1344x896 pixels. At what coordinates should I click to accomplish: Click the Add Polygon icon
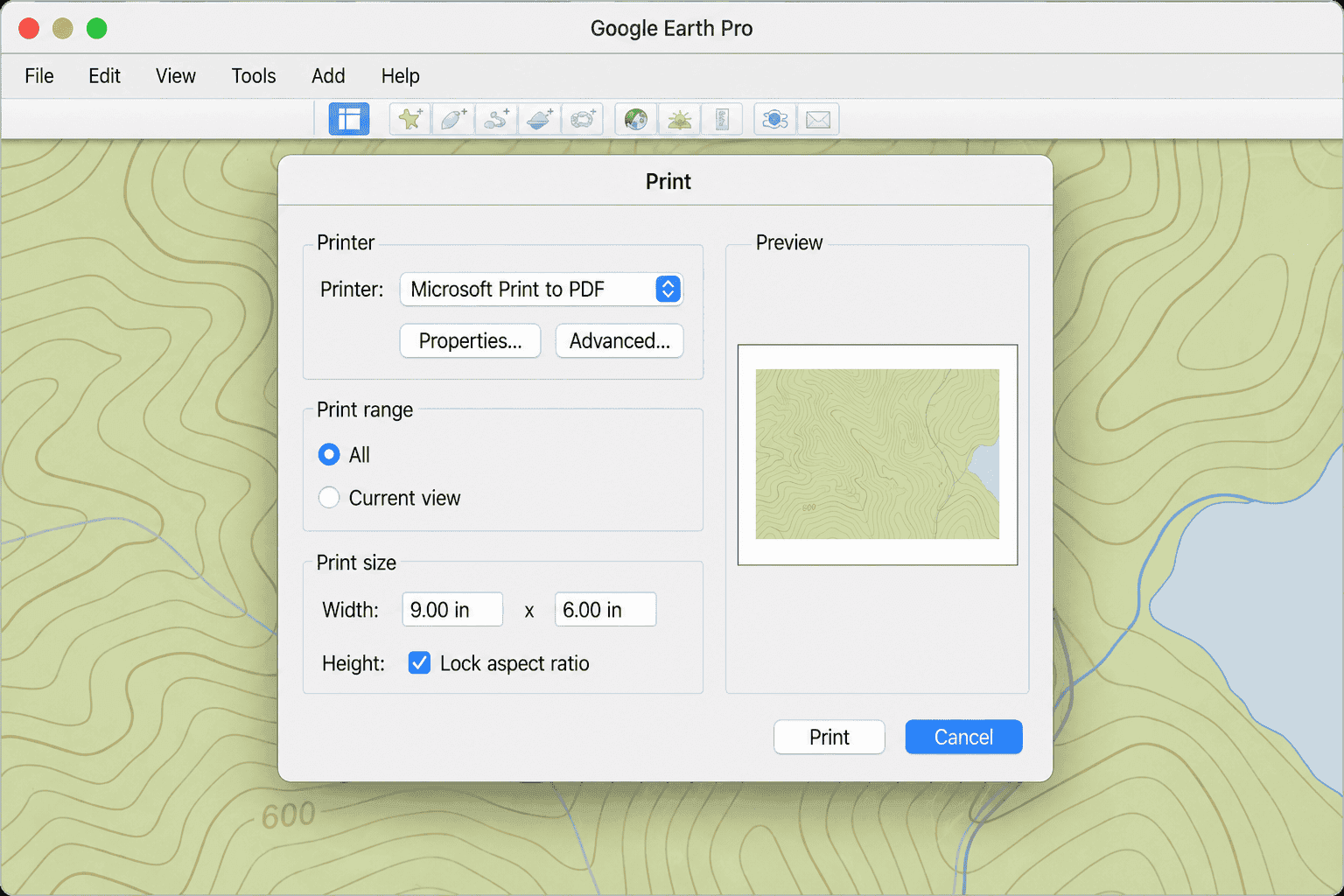(x=452, y=119)
